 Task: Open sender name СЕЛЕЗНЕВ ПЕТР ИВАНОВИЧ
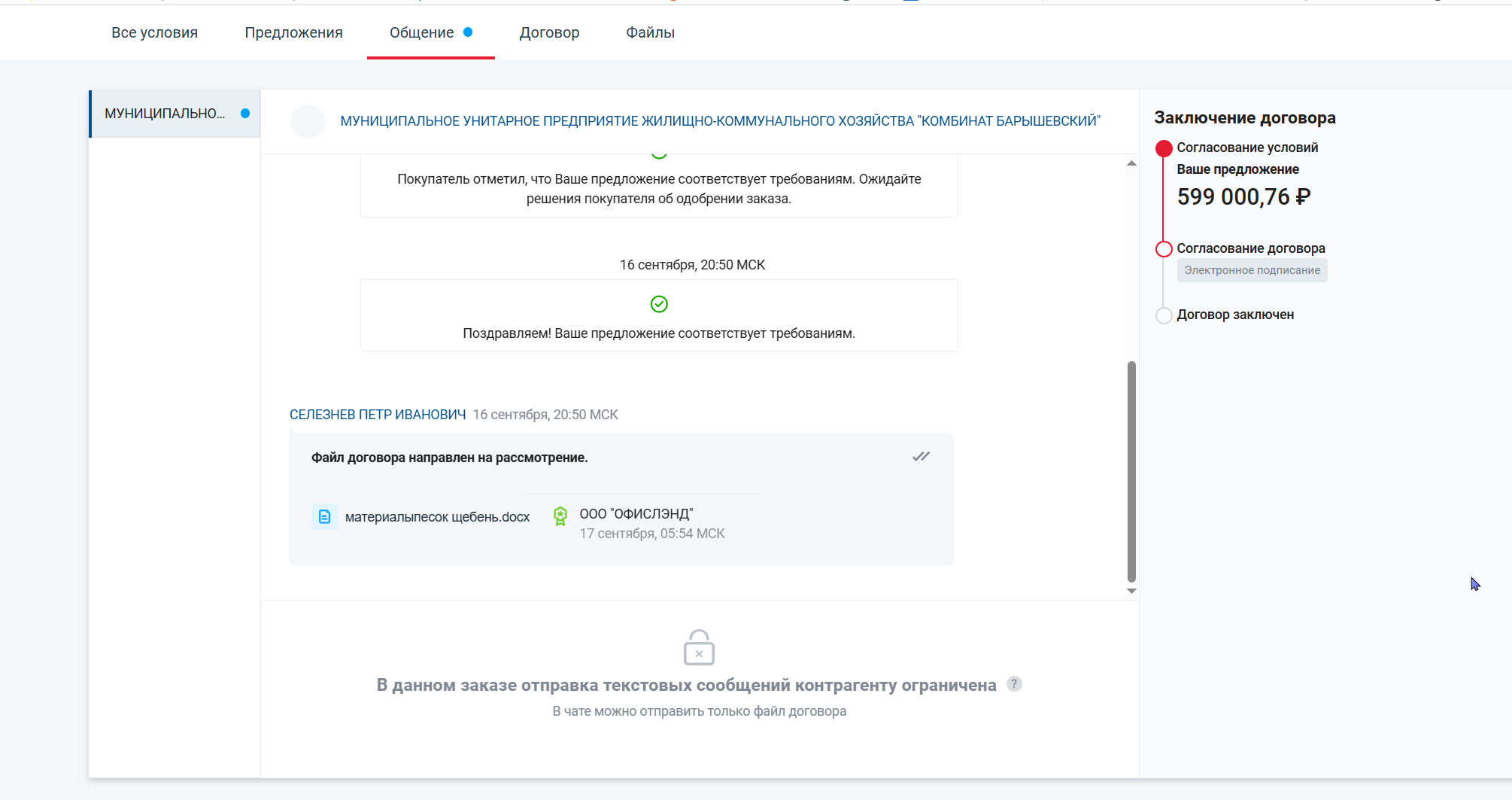(x=378, y=415)
